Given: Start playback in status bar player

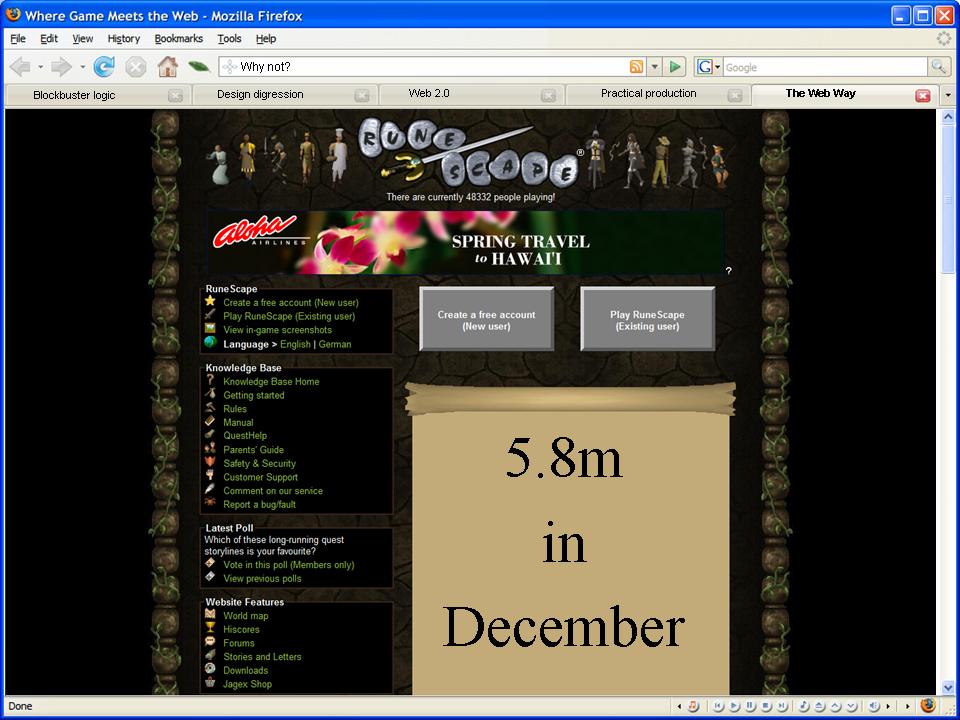Looking at the screenshot, I should 734,706.
